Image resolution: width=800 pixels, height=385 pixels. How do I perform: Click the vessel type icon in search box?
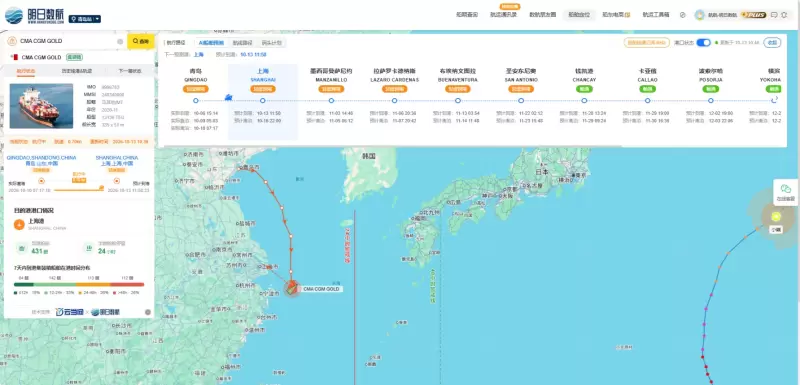(x=11, y=41)
